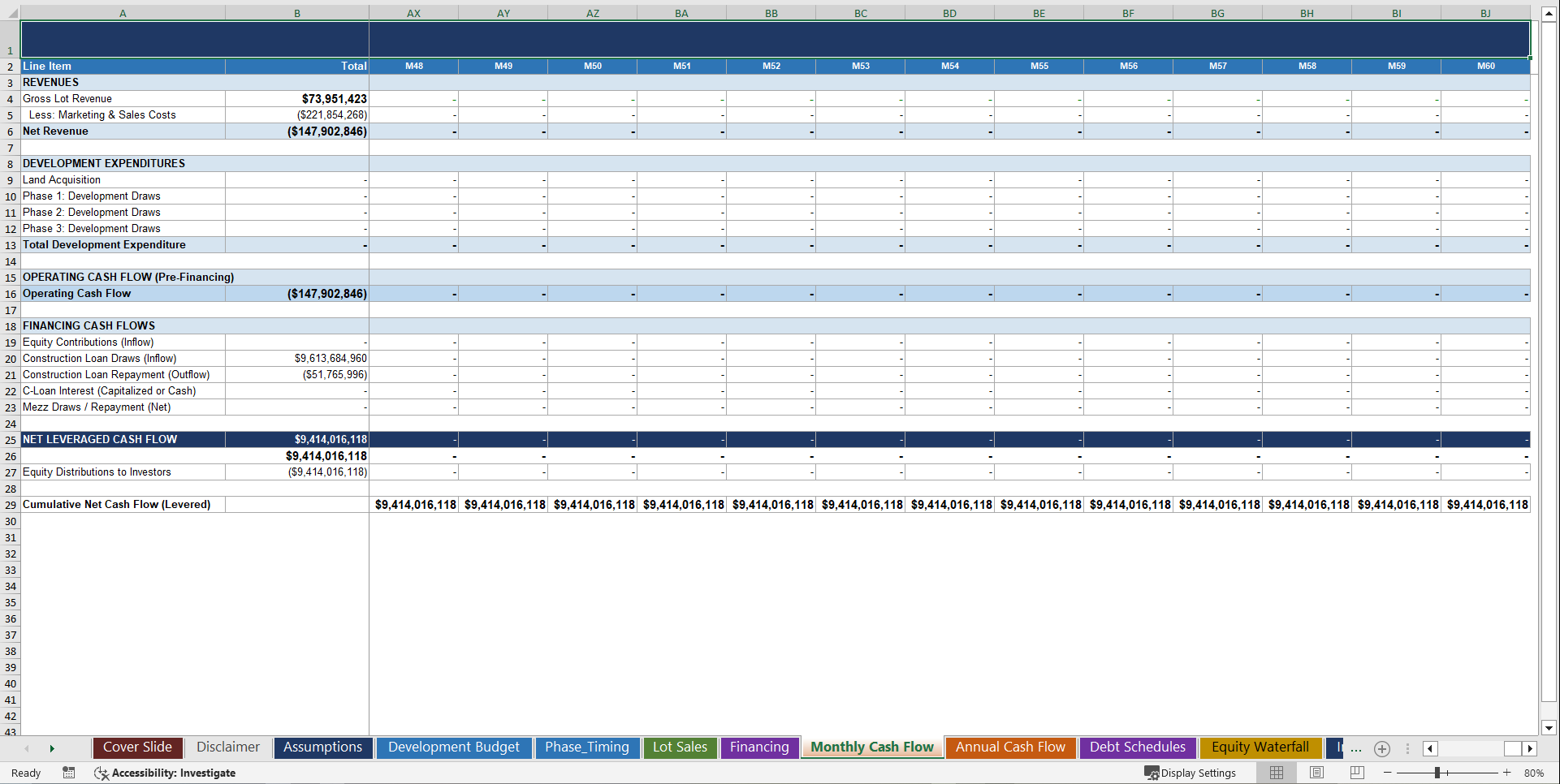Switch to the Financing sheet tab

759,747
